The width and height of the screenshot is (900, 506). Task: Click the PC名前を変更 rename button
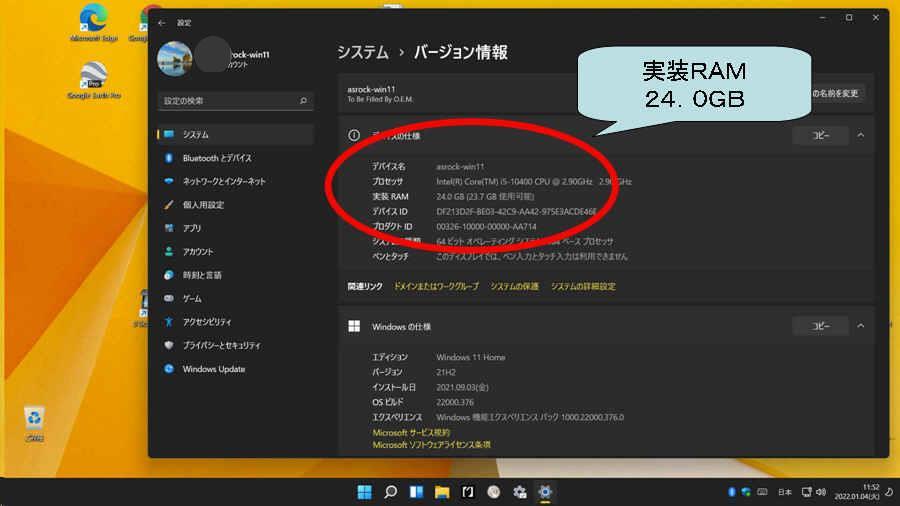[x=837, y=94]
